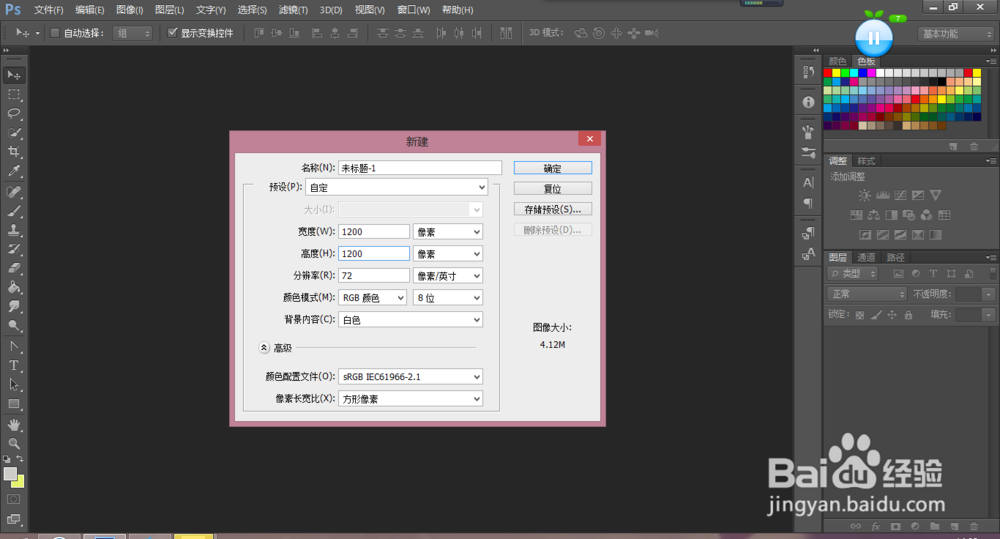Image resolution: width=1000 pixels, height=539 pixels.
Task: Open the Info panel icon
Action: pos(808,102)
